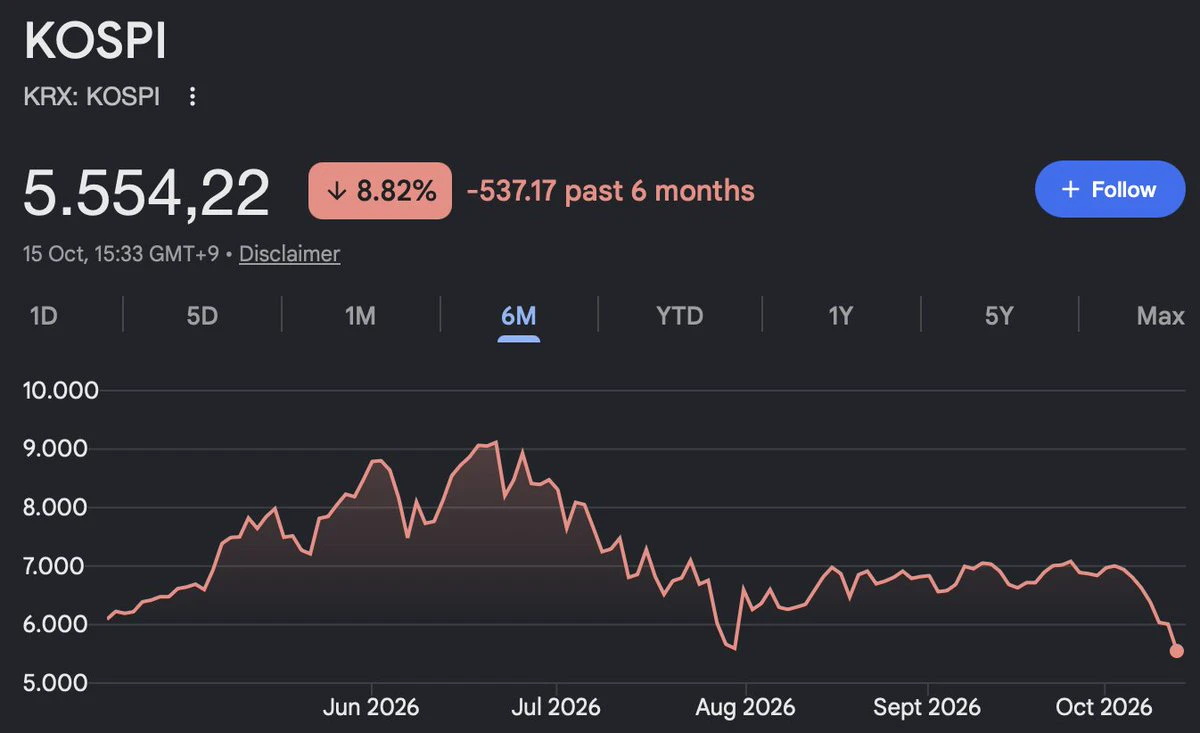Click the Aug 2026 axis label
The width and height of the screenshot is (1200, 733).
[x=745, y=707]
